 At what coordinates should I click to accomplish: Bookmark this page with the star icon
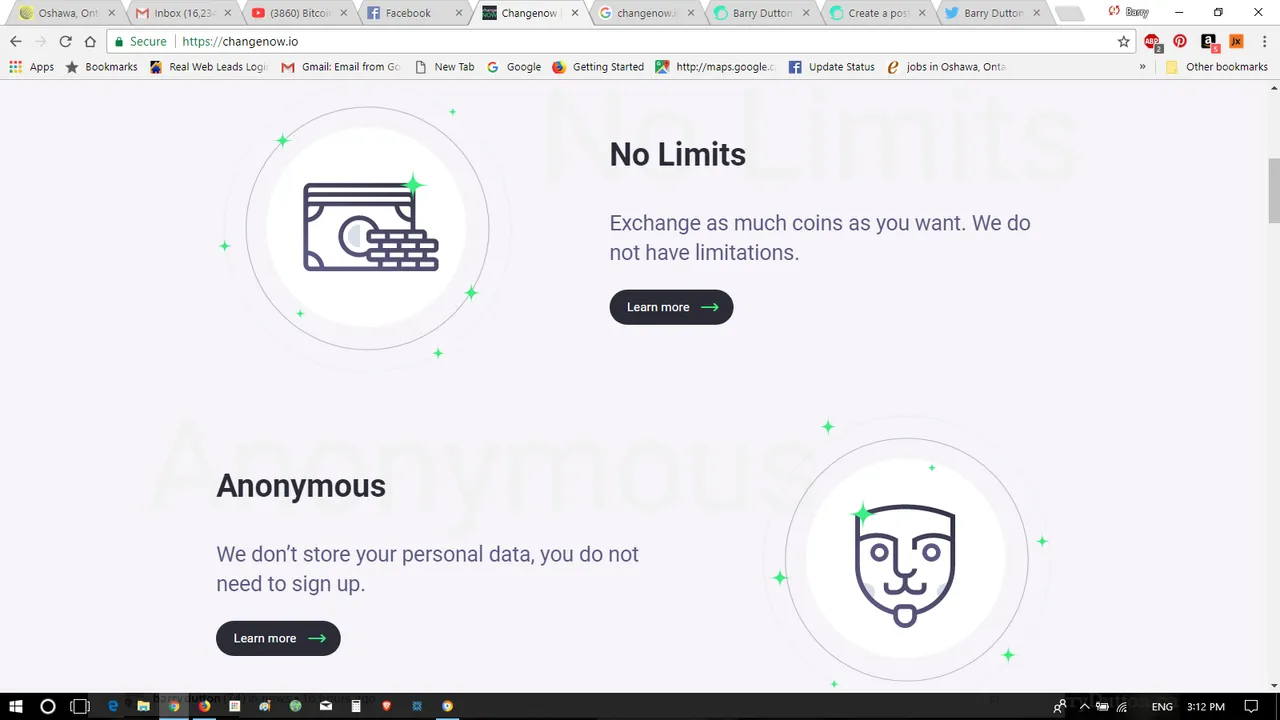coord(1123,41)
